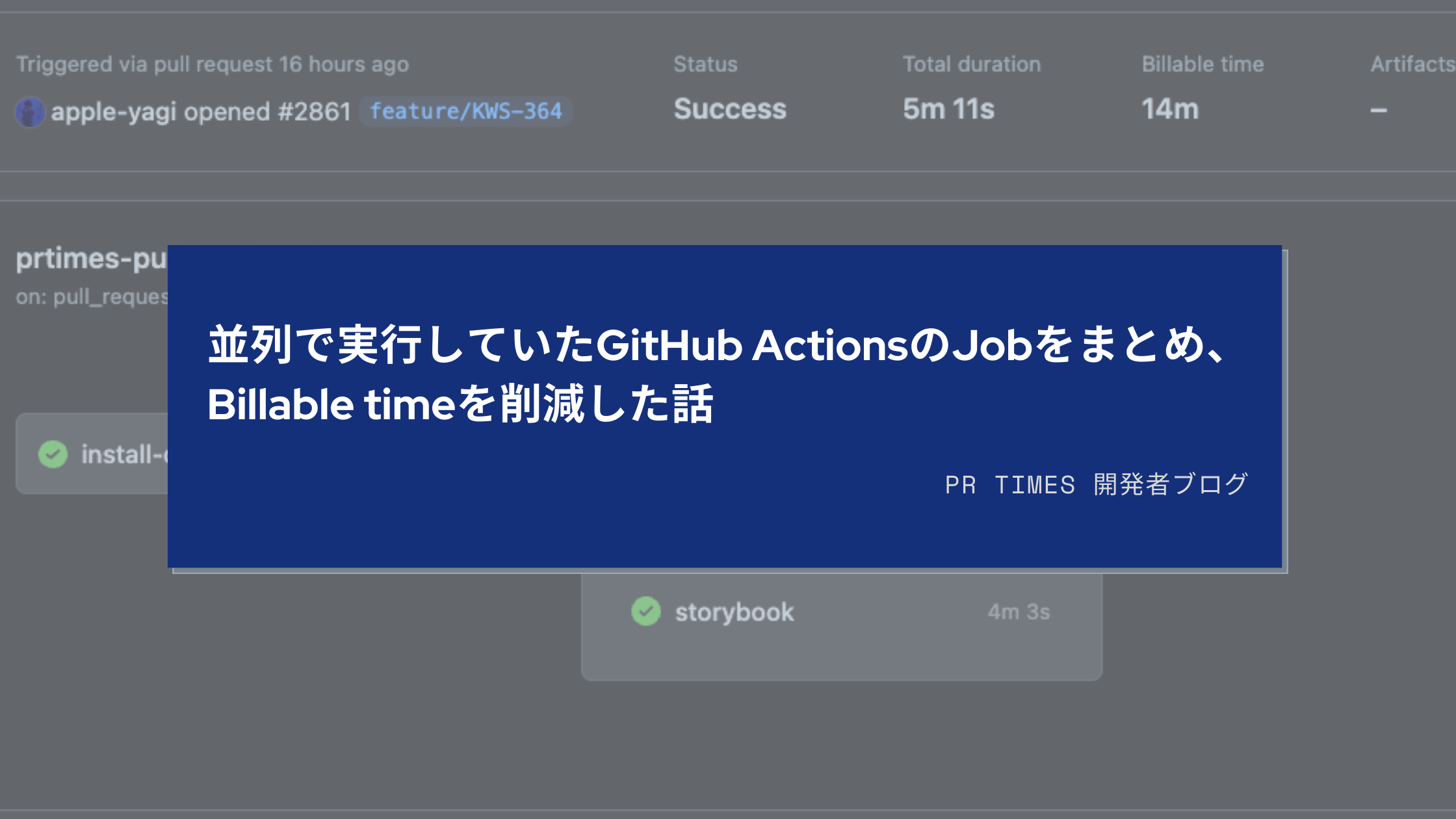
Task: Click the on: pull_request trigger text
Action: [x=92, y=297]
